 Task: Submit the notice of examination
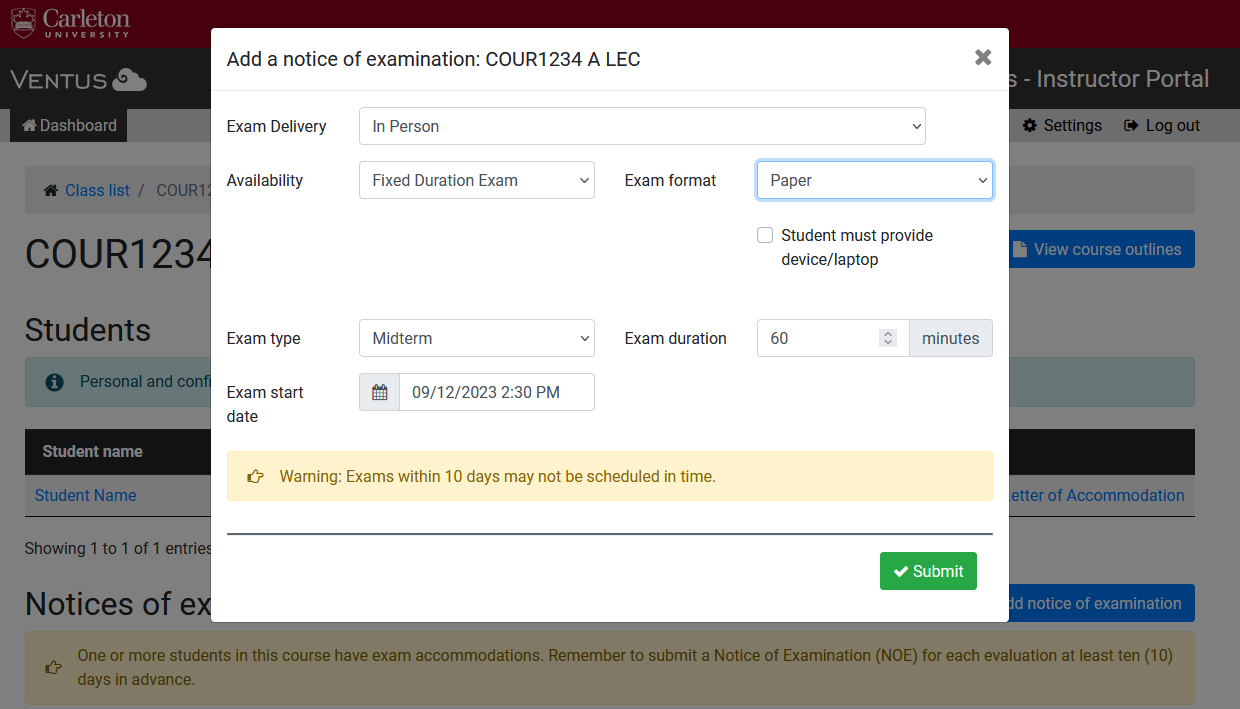tap(928, 570)
